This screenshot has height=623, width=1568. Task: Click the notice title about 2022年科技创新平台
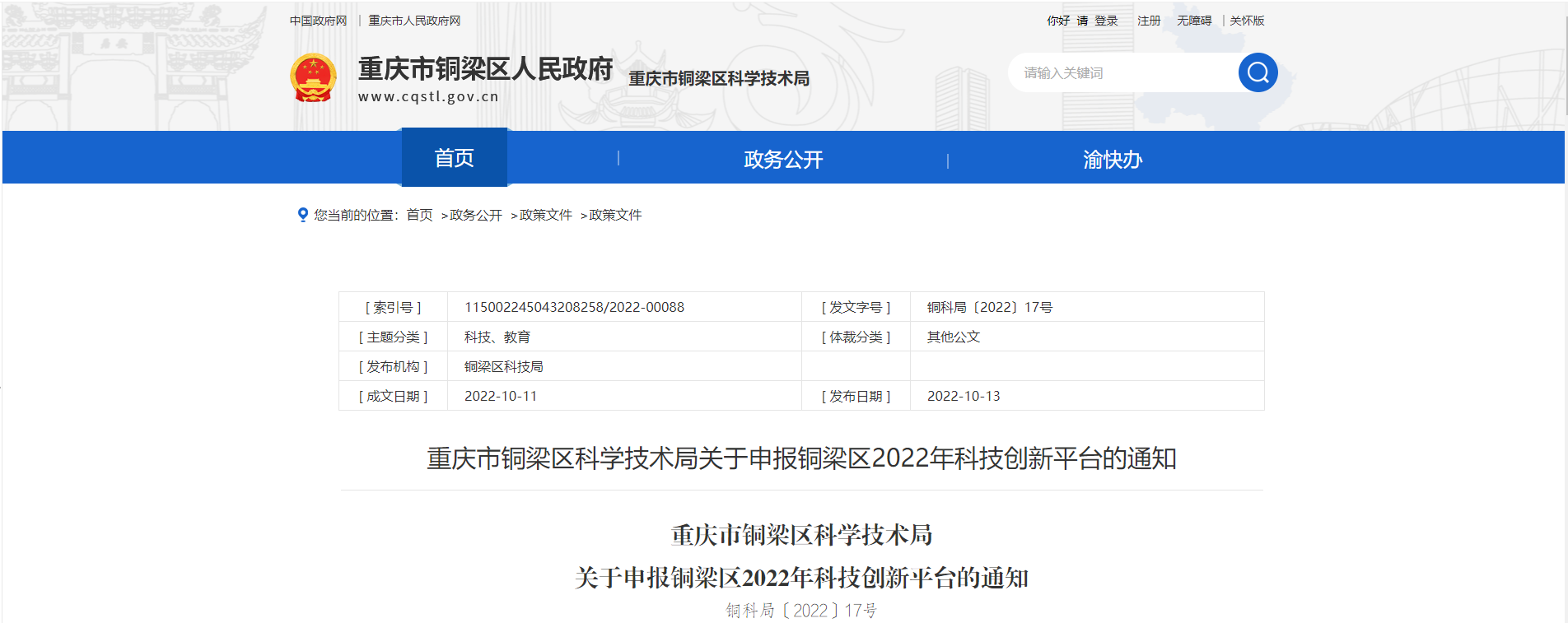[x=800, y=458]
